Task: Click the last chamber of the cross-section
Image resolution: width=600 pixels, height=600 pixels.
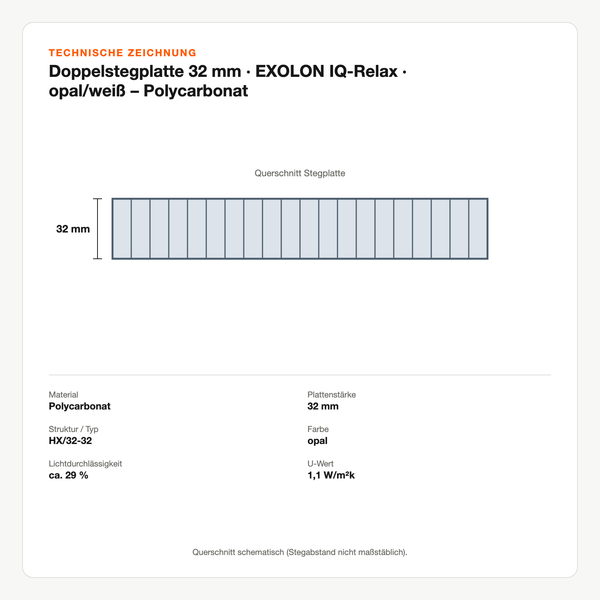Action: coord(478,229)
